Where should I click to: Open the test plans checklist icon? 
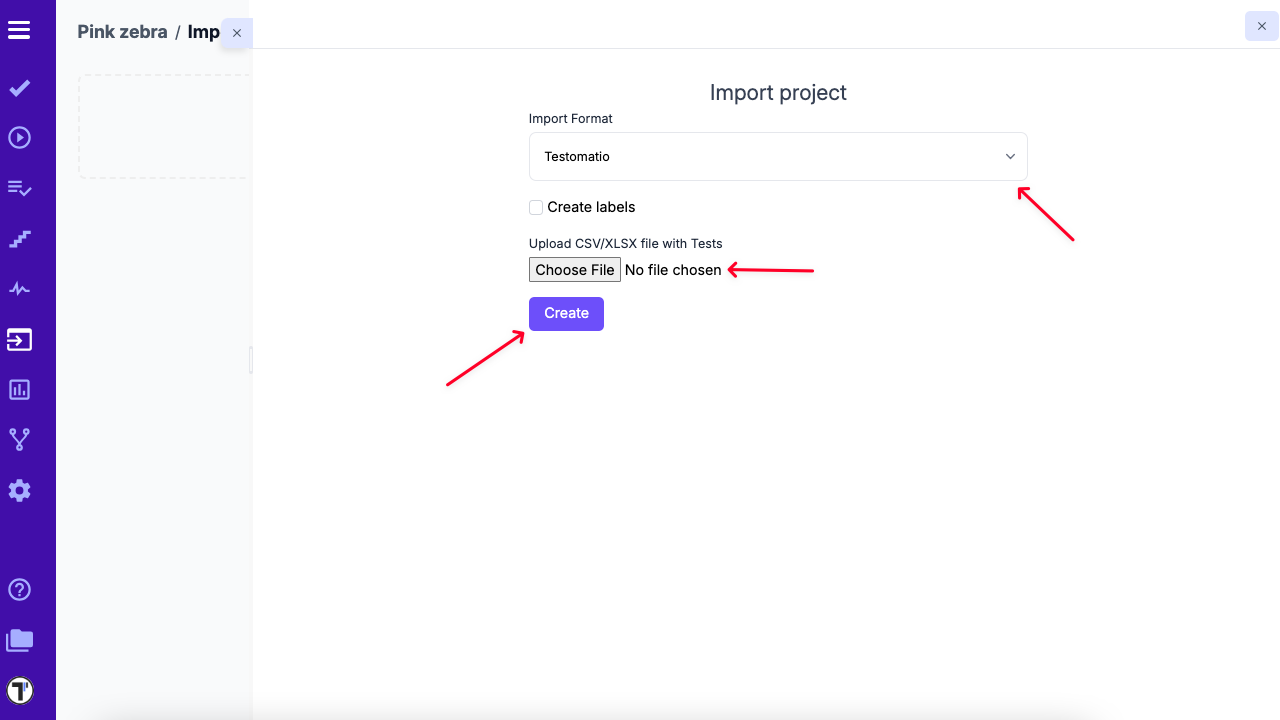[19, 188]
